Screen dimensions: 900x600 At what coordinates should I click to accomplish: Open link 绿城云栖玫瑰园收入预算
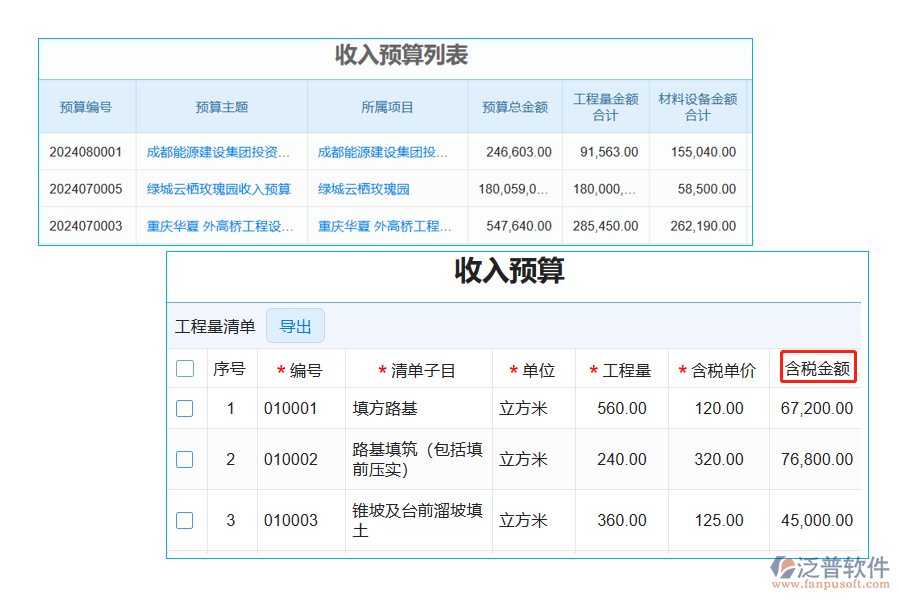point(219,188)
